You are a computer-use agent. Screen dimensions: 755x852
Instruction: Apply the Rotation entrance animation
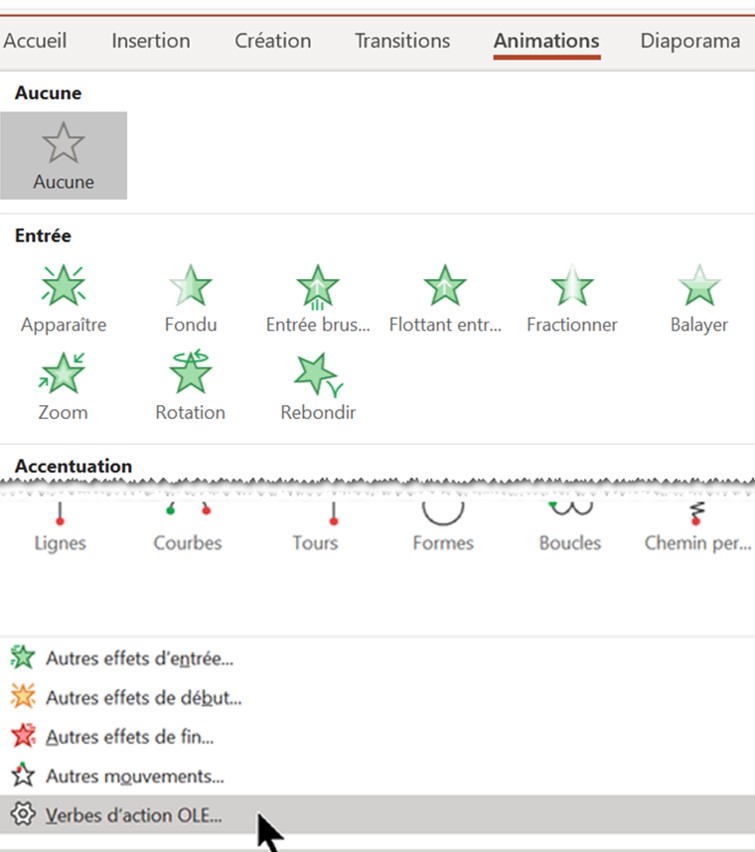pos(190,385)
